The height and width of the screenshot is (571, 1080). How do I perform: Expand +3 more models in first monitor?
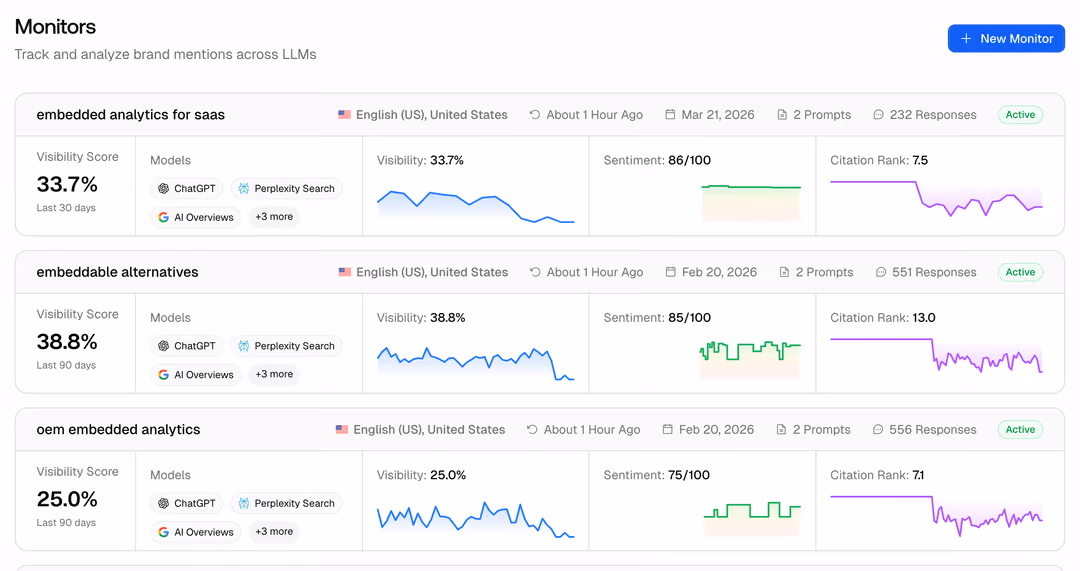pyautogui.click(x=274, y=217)
